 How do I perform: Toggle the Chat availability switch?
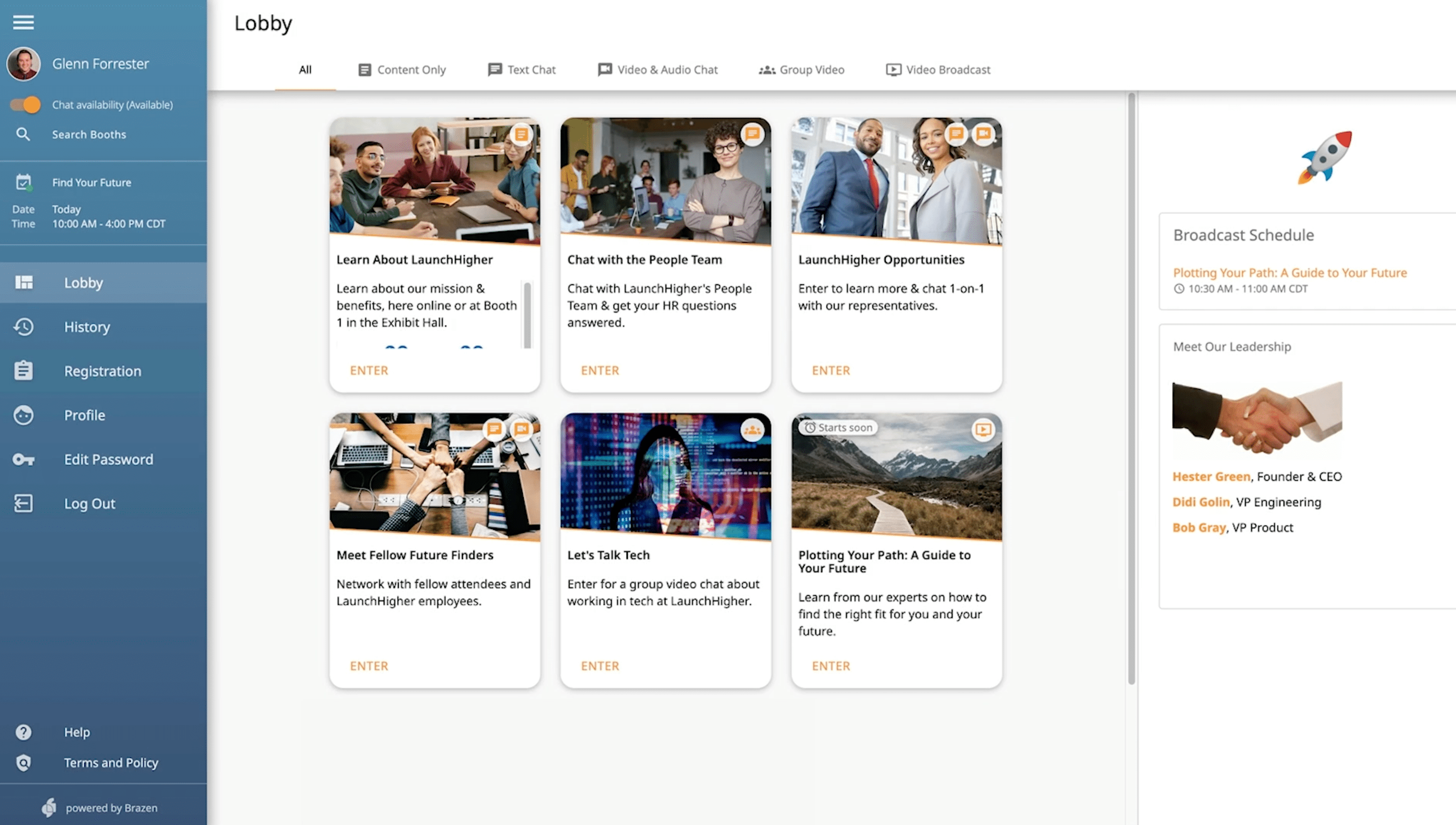[x=26, y=105]
